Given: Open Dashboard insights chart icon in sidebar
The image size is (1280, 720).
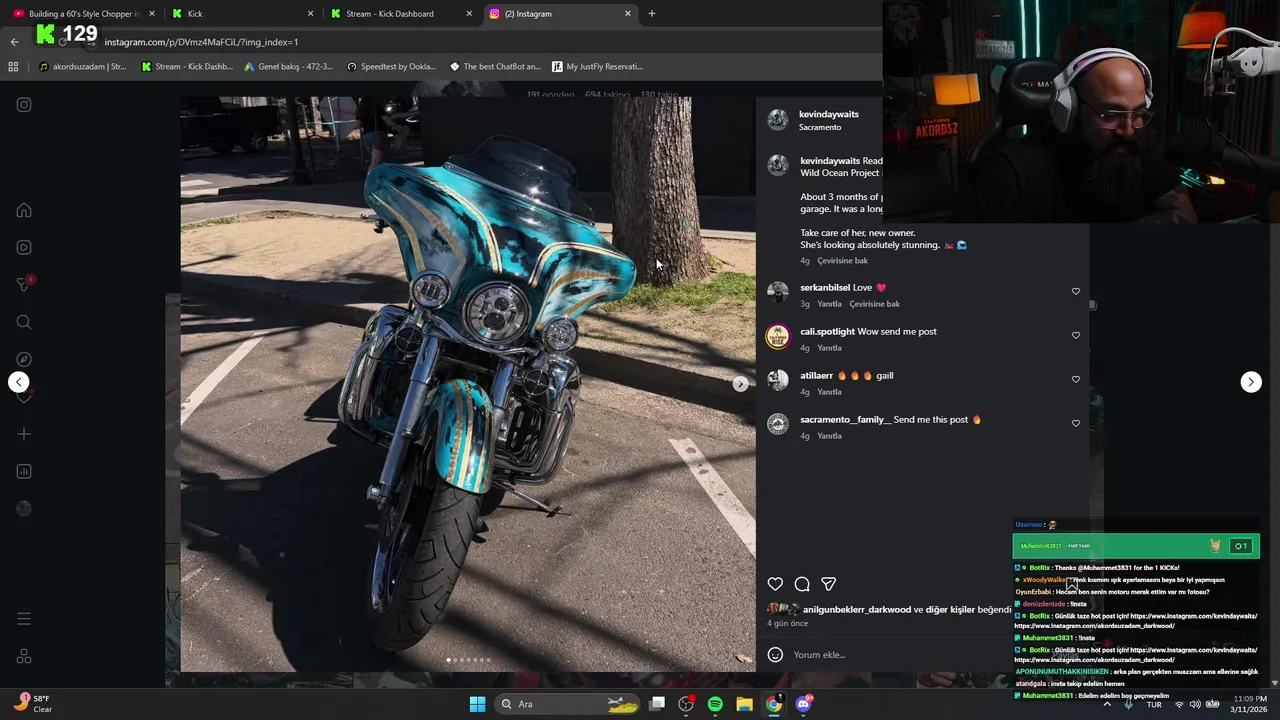Looking at the screenshot, I should coord(24,471).
